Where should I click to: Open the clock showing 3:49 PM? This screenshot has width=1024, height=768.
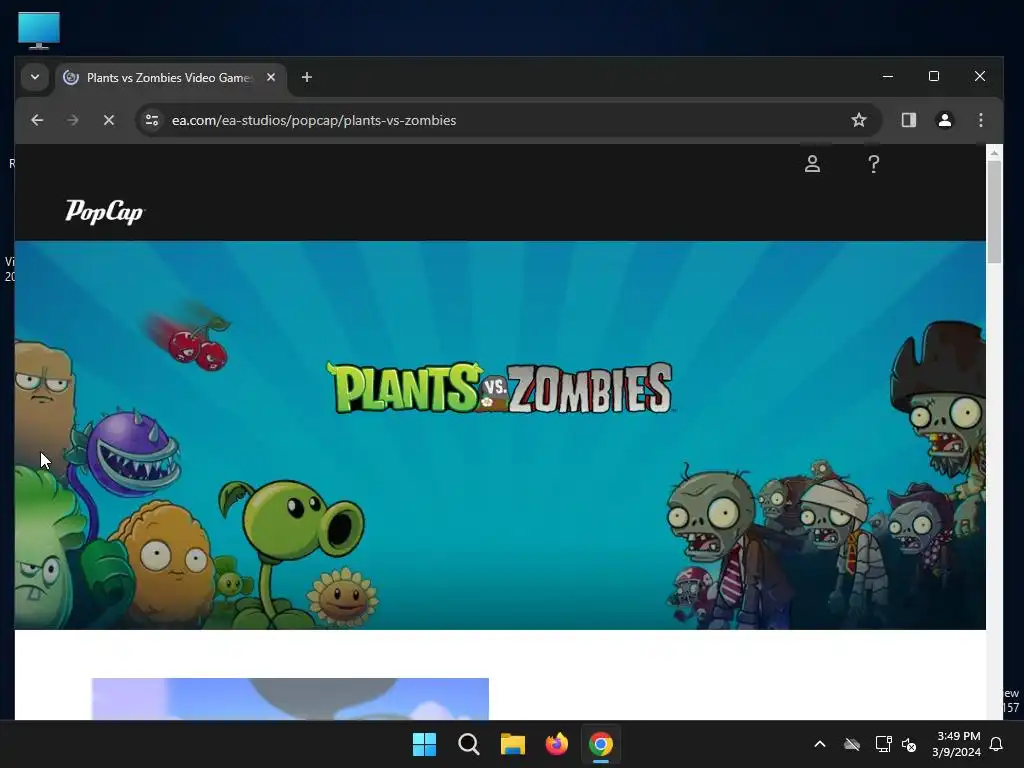(957, 744)
